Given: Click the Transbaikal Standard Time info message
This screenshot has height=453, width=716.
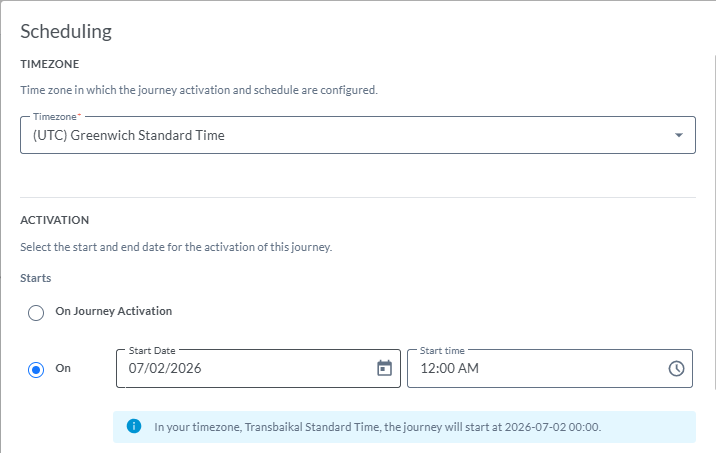Looking at the screenshot, I should tap(378, 427).
